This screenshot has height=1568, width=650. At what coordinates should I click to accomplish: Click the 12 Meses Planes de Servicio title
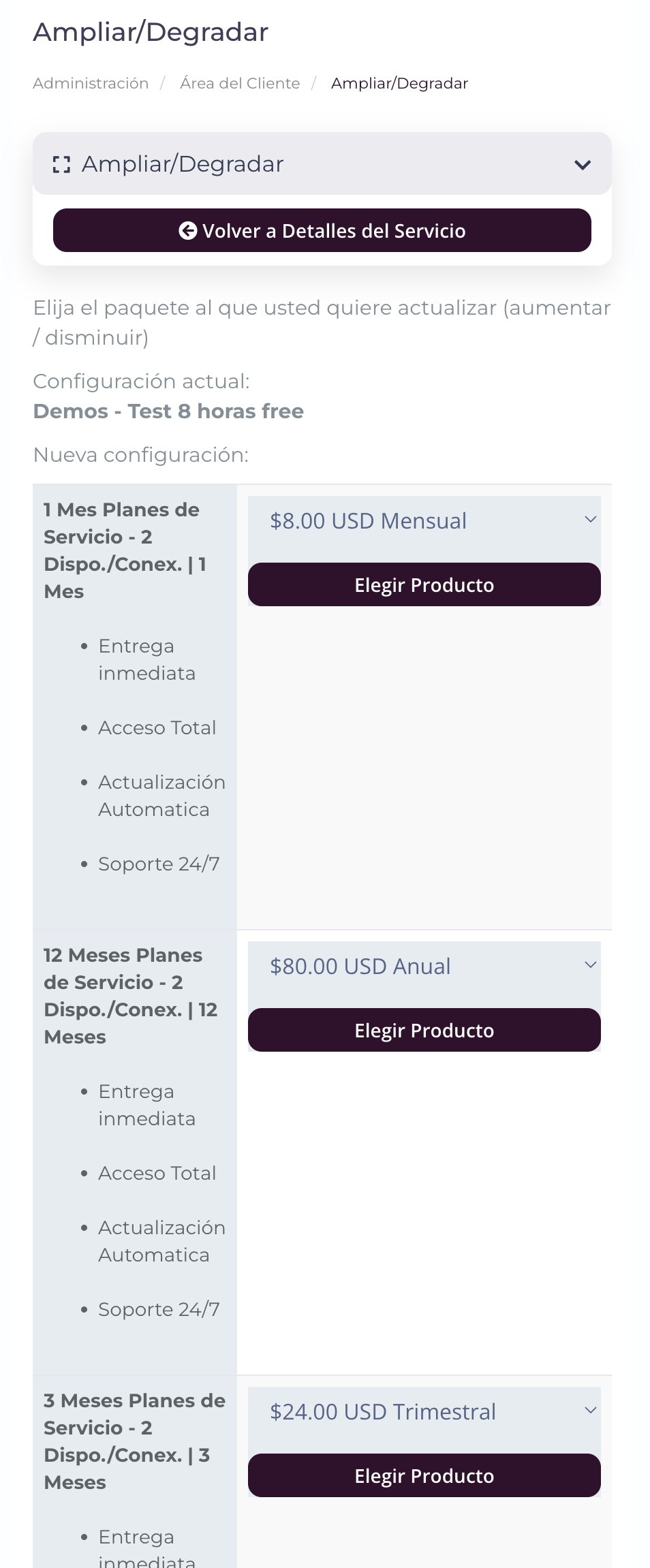tap(131, 996)
